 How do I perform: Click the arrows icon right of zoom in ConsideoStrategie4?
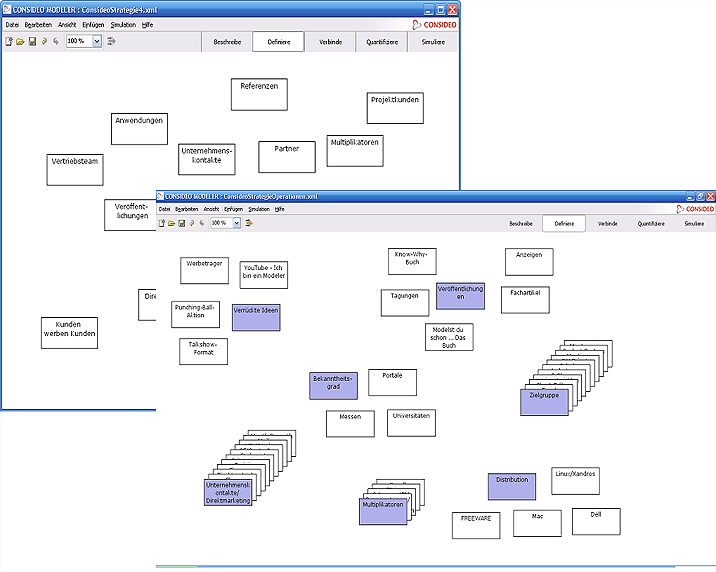[x=111, y=42]
